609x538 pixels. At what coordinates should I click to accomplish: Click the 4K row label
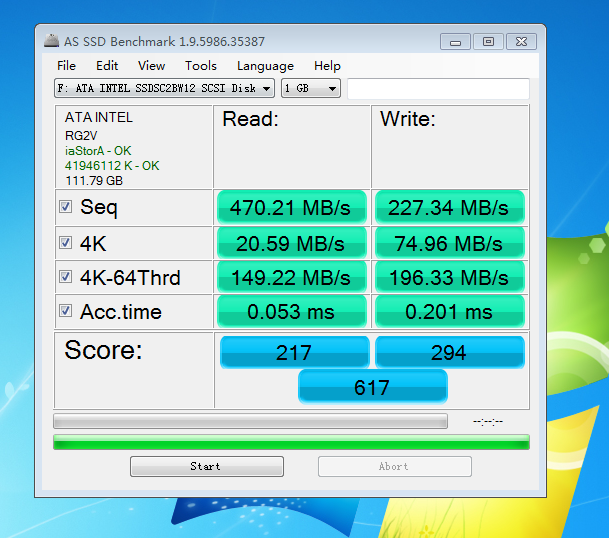93,244
